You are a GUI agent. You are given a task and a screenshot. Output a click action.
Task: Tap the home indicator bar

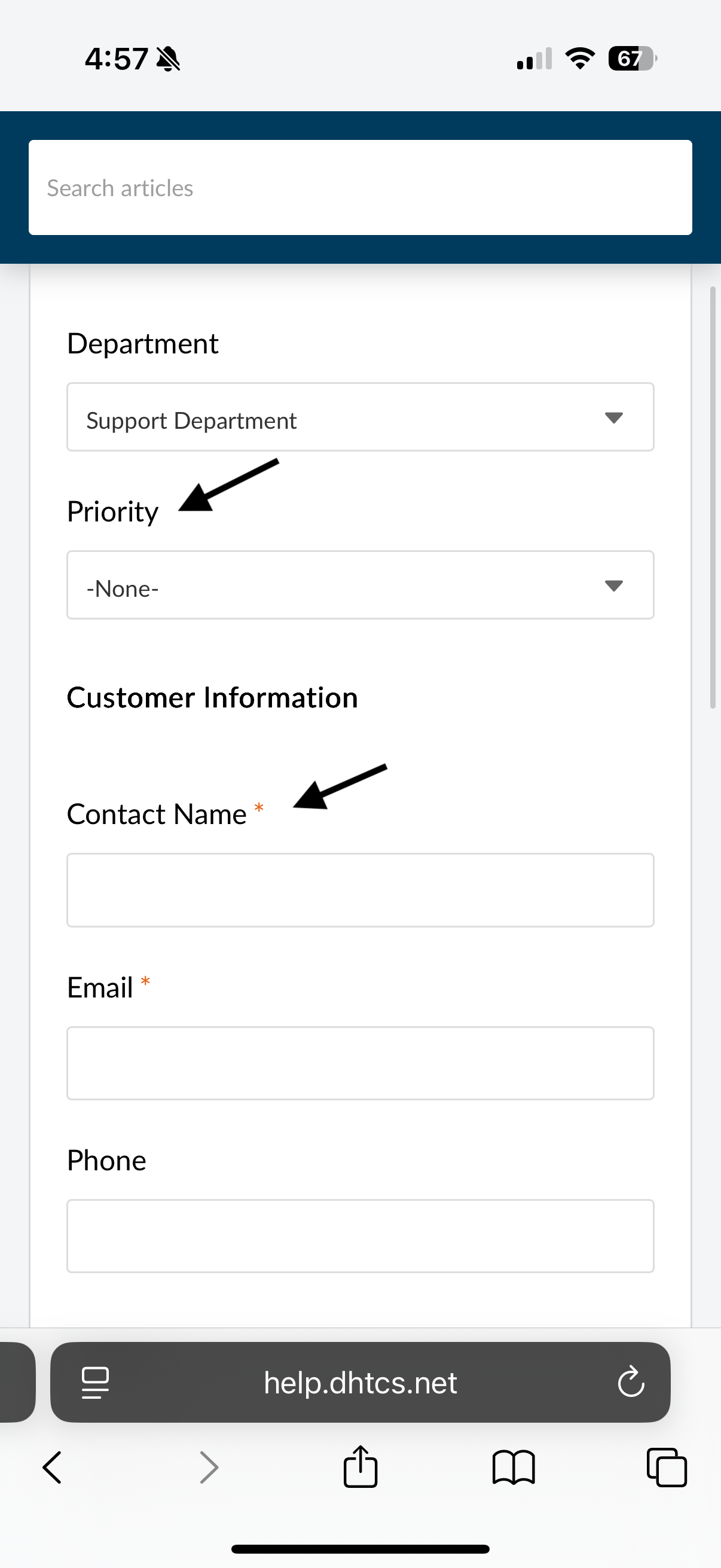pyautogui.click(x=360, y=1549)
